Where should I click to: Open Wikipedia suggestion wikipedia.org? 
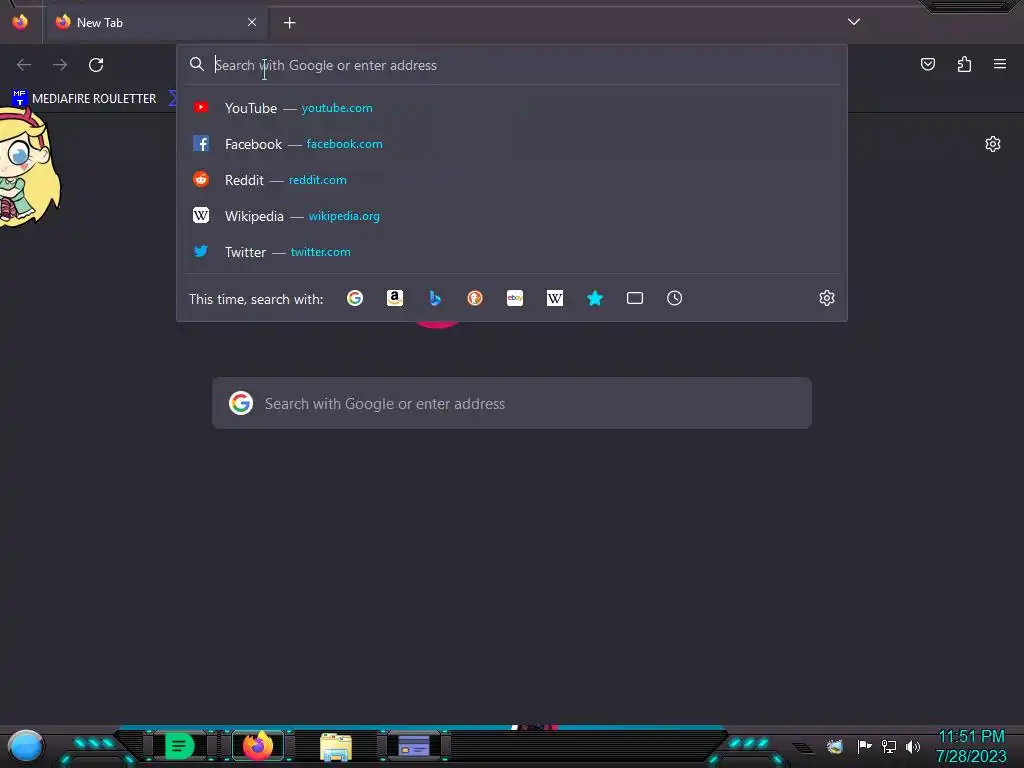tap(512, 216)
